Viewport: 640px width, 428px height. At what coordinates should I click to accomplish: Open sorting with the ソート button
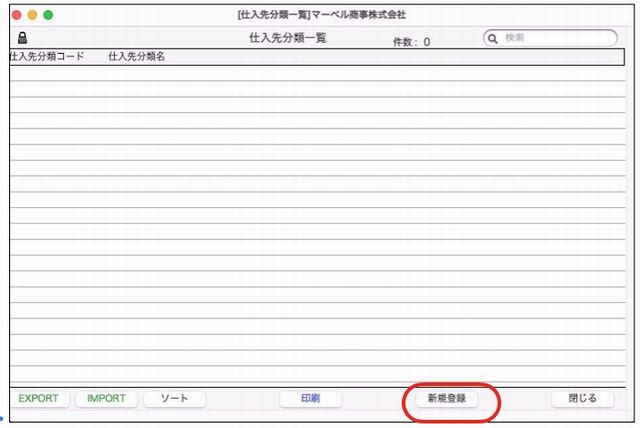pos(174,398)
